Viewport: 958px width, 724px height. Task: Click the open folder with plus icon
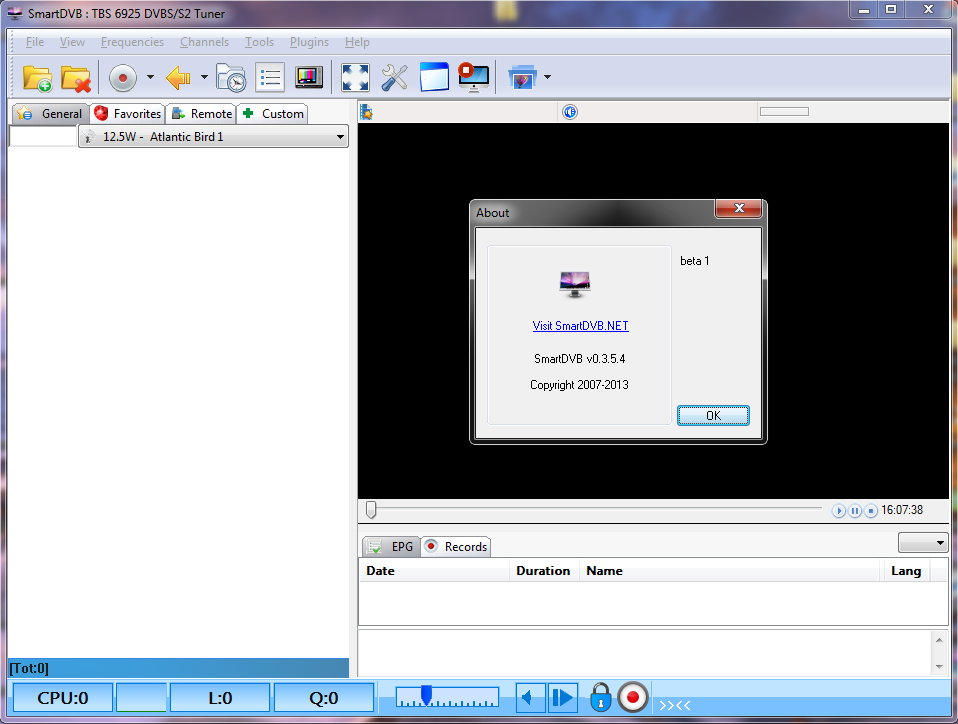point(37,78)
